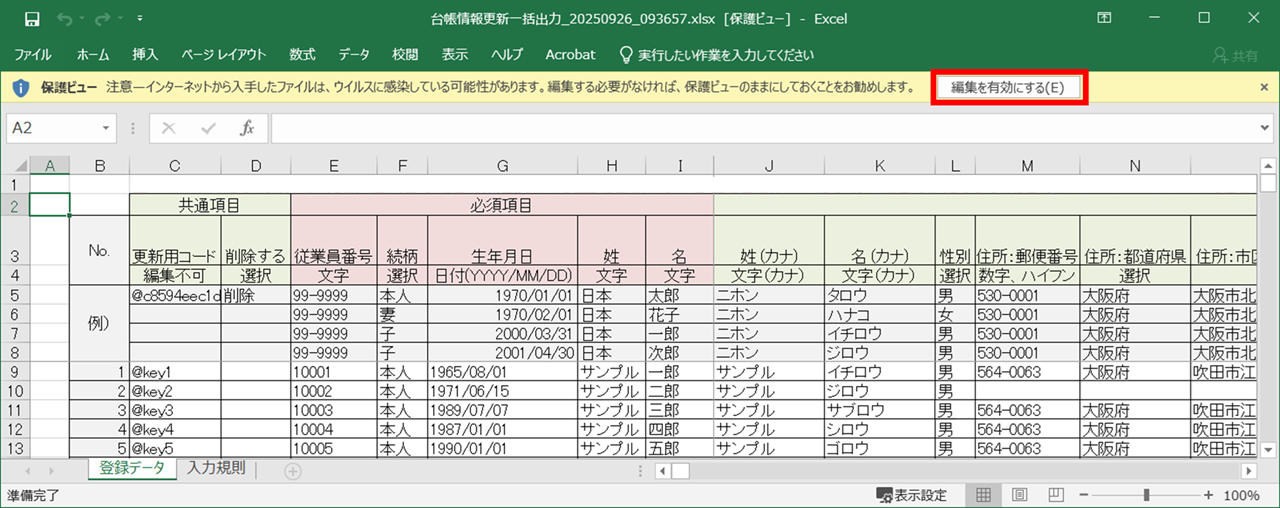Open the Customize Quick Access Toolbar dropdown
1280x508 pixels.
coord(140,19)
